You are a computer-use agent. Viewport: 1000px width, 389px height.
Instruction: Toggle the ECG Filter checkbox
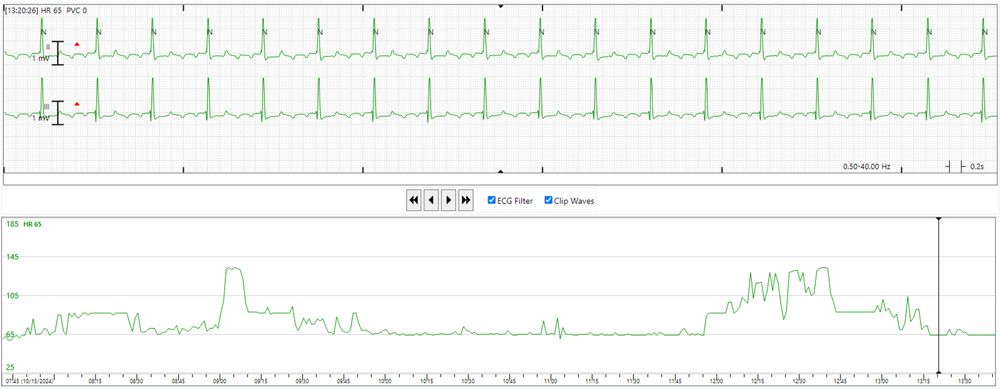click(491, 200)
